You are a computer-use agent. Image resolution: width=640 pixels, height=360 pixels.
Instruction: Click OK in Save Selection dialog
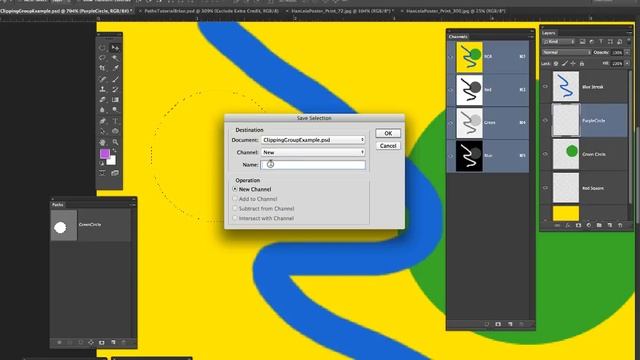388,133
